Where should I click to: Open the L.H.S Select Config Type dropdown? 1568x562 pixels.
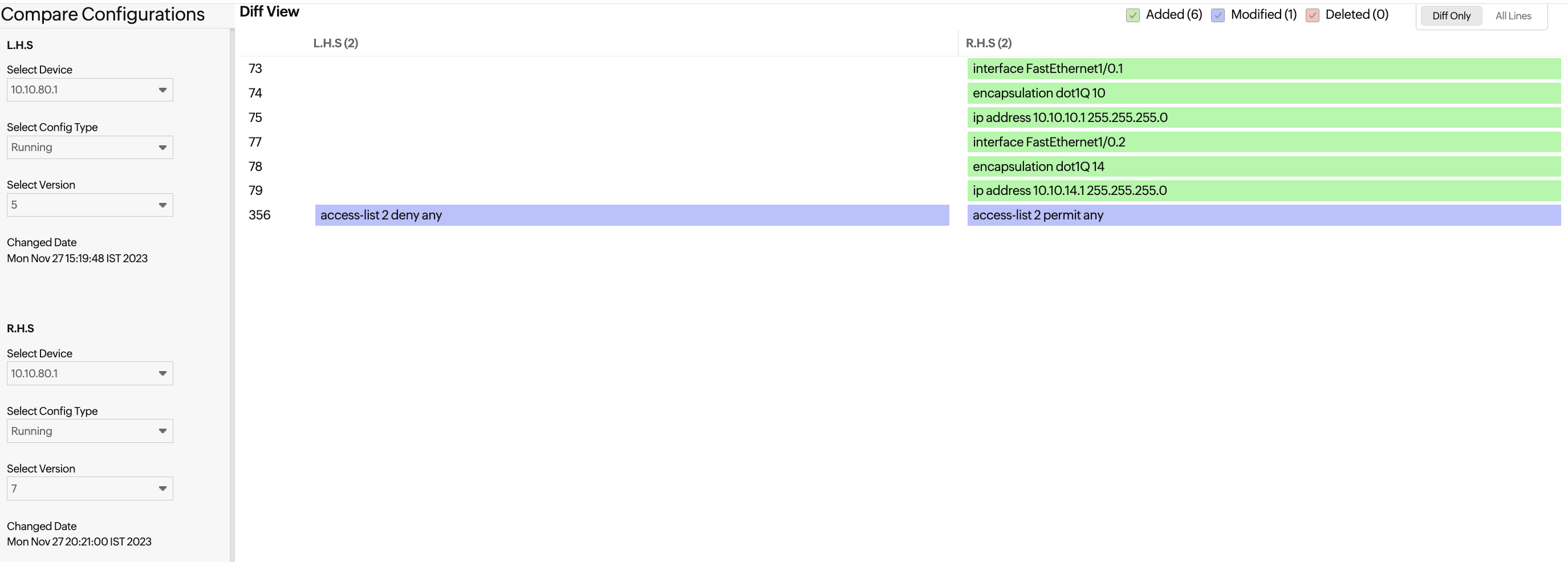pyautogui.click(x=90, y=147)
